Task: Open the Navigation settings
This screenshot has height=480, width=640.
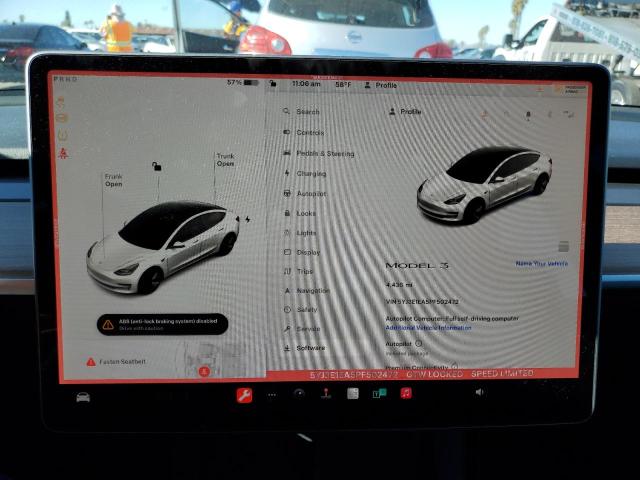Action: tap(306, 291)
